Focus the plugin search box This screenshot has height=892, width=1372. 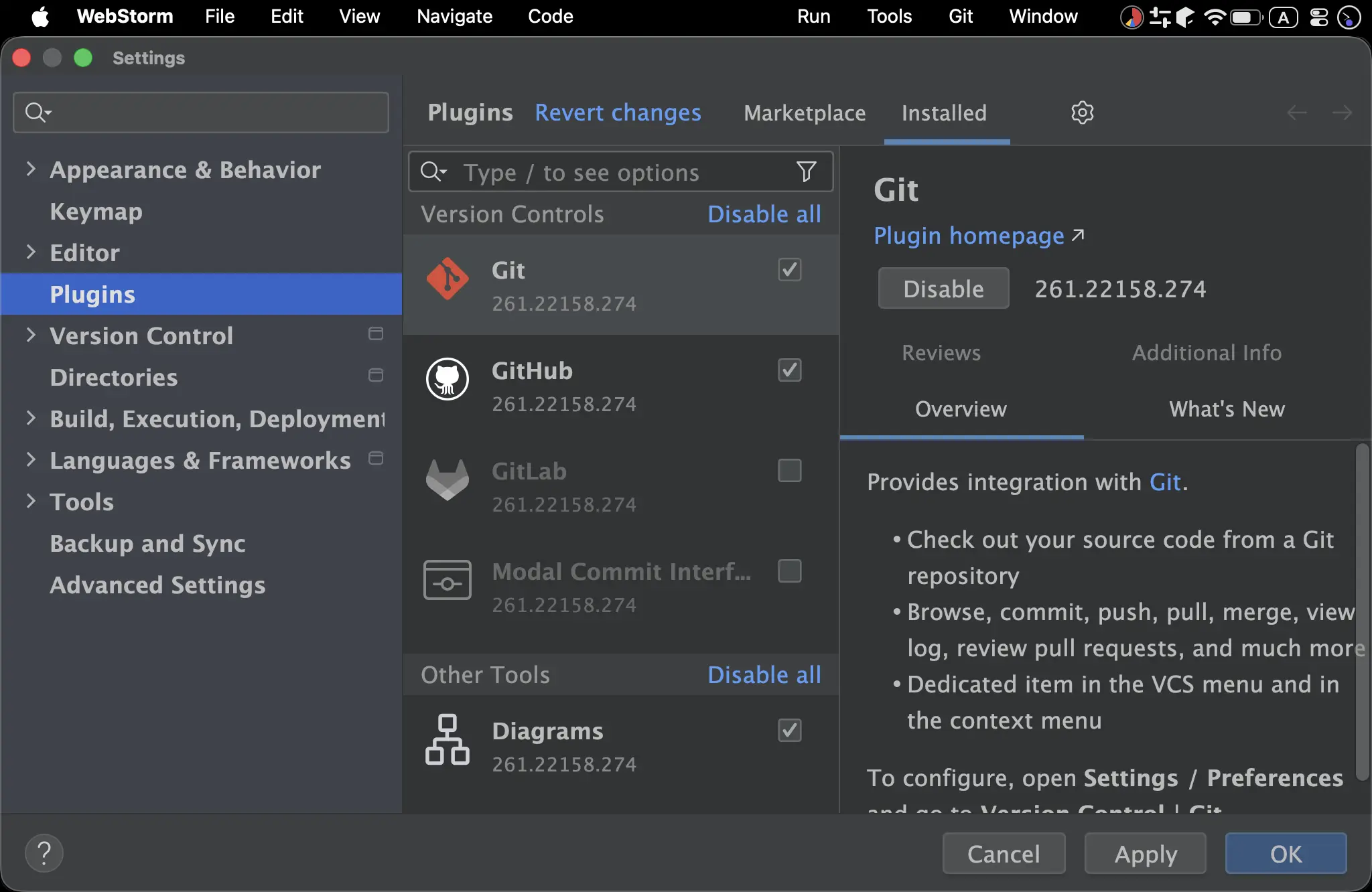(621, 172)
